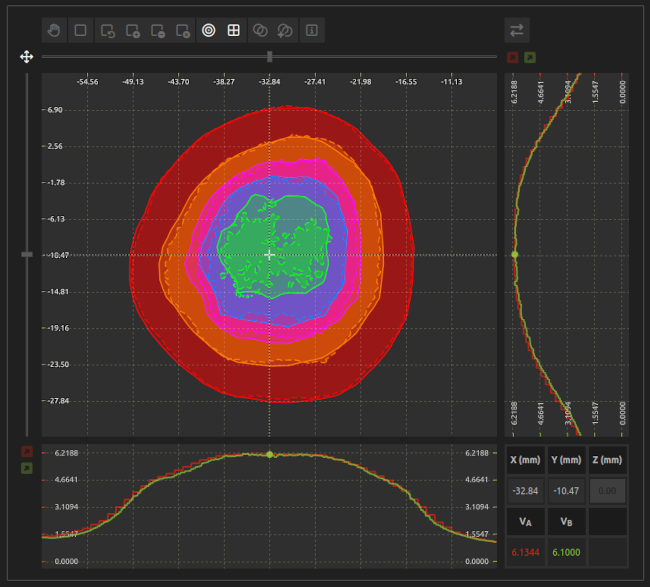Click the -21.98 x-axis label
The height and width of the screenshot is (587, 650).
(361, 82)
